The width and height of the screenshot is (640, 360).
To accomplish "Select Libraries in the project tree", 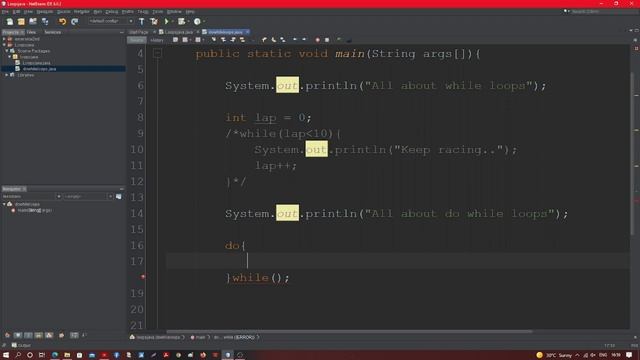I will (x=25, y=75).
